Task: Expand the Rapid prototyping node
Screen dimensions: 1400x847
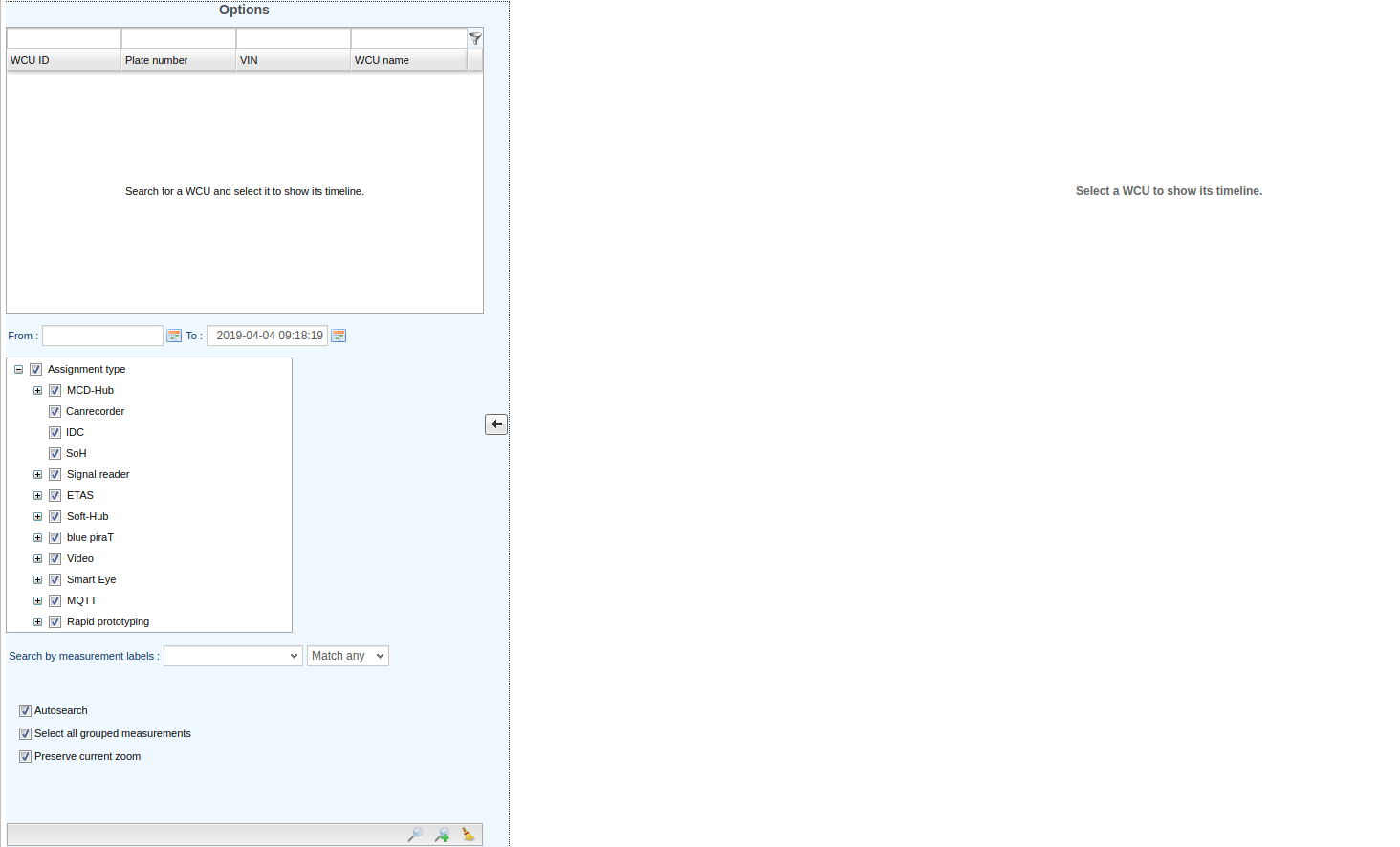Action: 38,622
